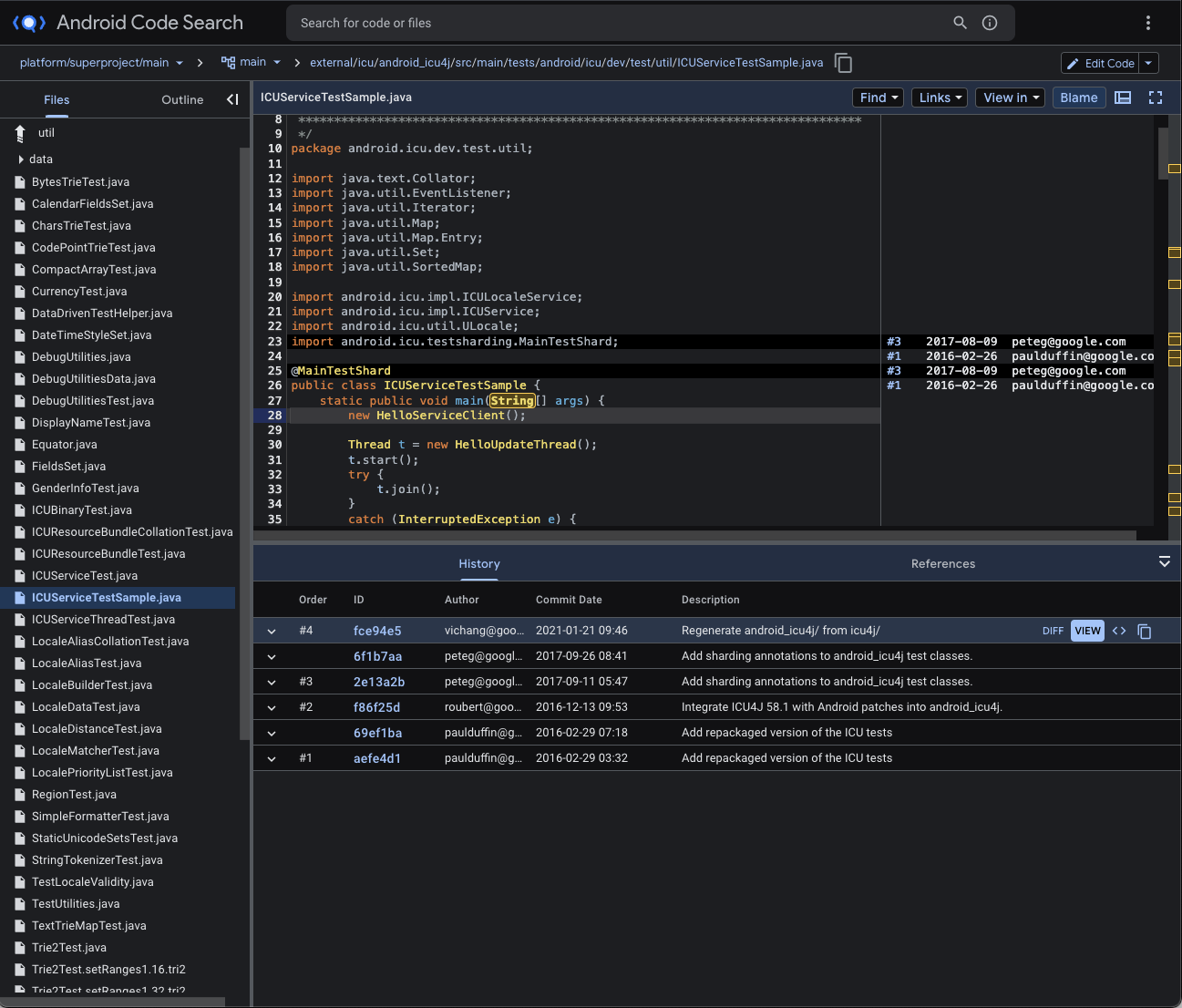This screenshot has width=1182, height=1008.
Task: Click the CurrencyTest.java file icon
Action: (x=20, y=292)
